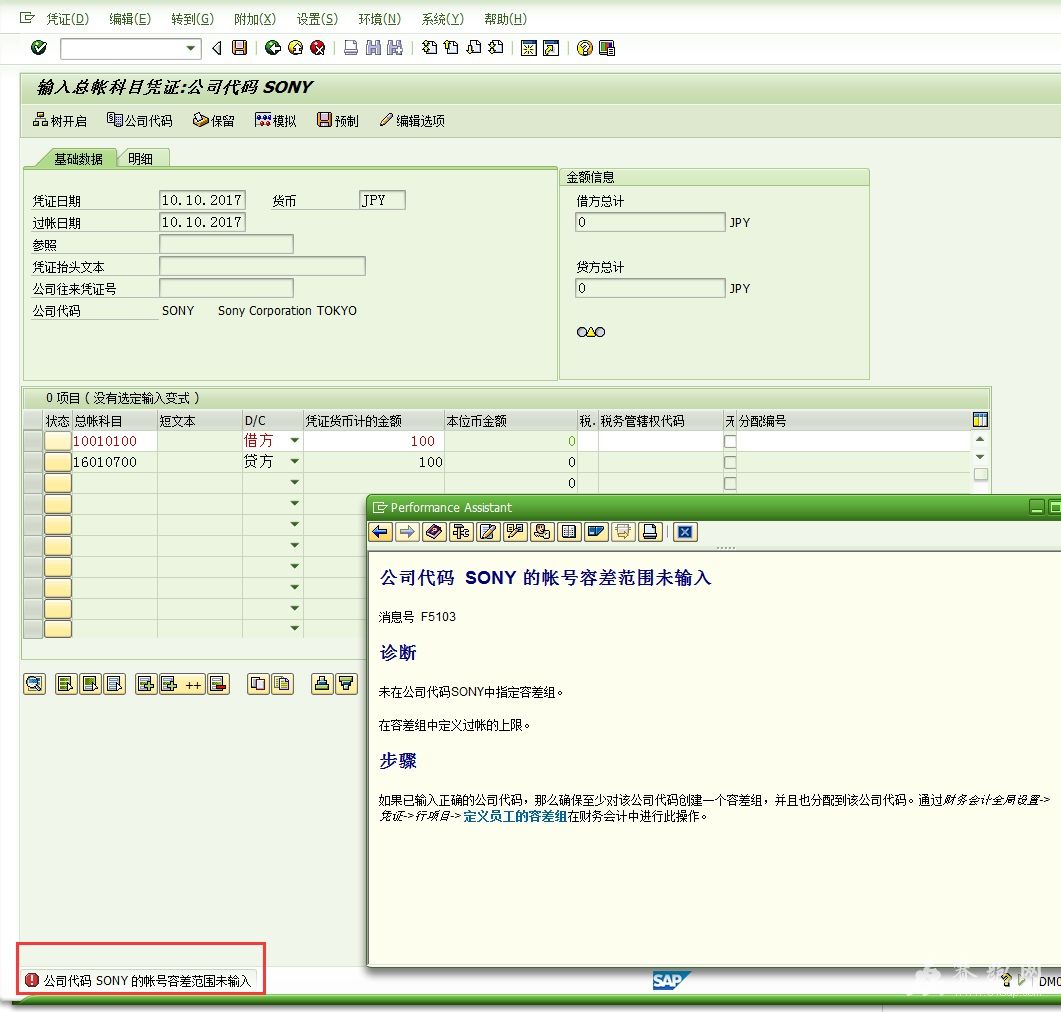Click the Save (floppy disk) icon

tap(240, 47)
